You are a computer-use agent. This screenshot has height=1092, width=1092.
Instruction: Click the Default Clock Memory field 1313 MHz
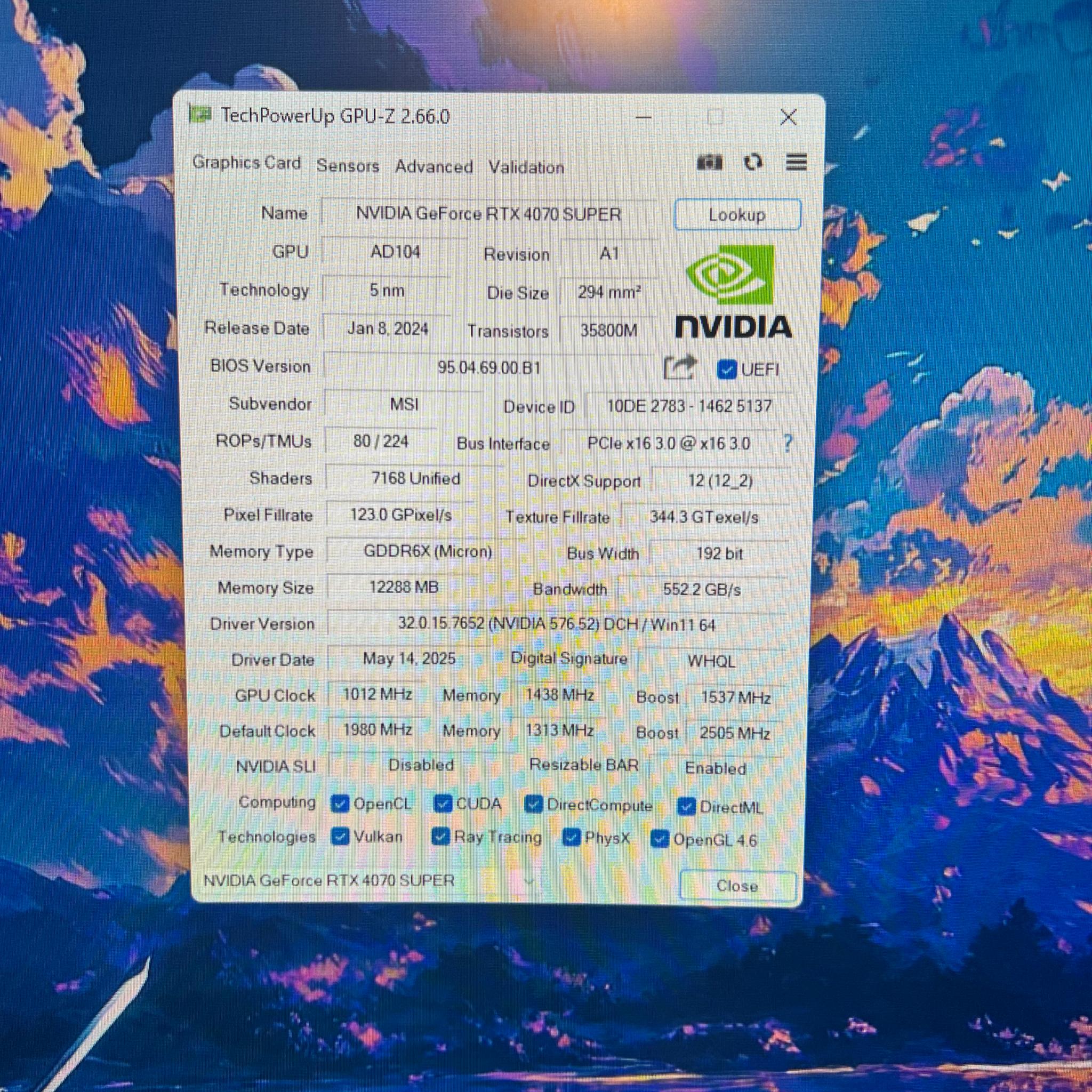tap(559, 730)
